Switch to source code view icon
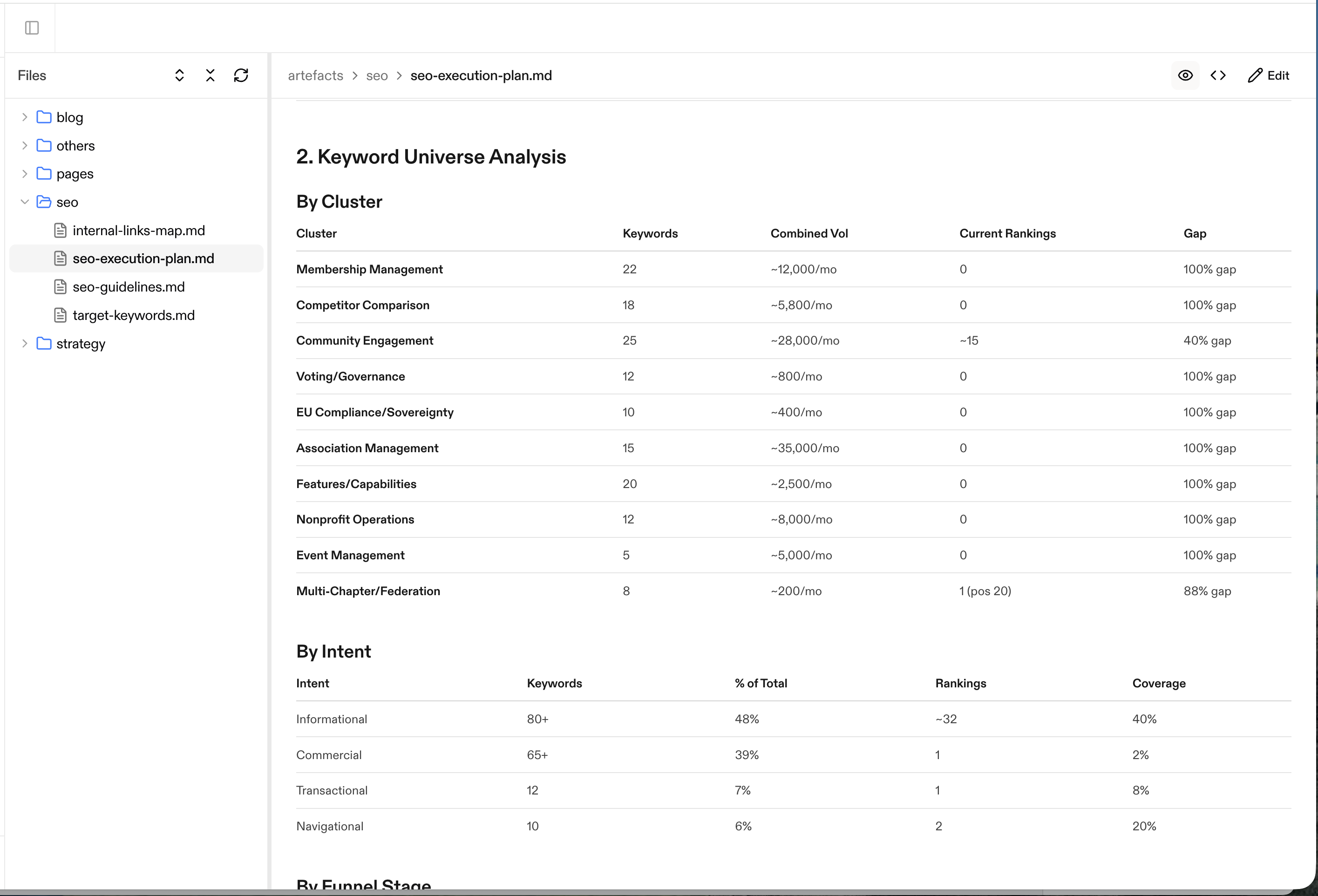1318x896 pixels. pyautogui.click(x=1218, y=75)
